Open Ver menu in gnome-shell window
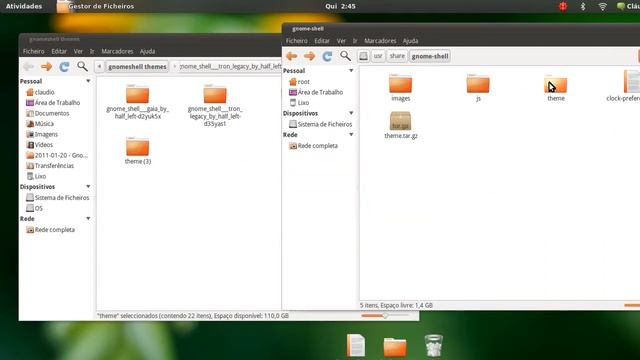The image size is (640, 360). pos(341,41)
